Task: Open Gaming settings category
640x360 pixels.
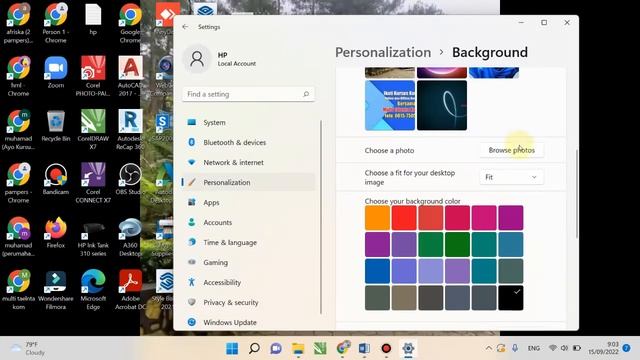Action: point(248,262)
